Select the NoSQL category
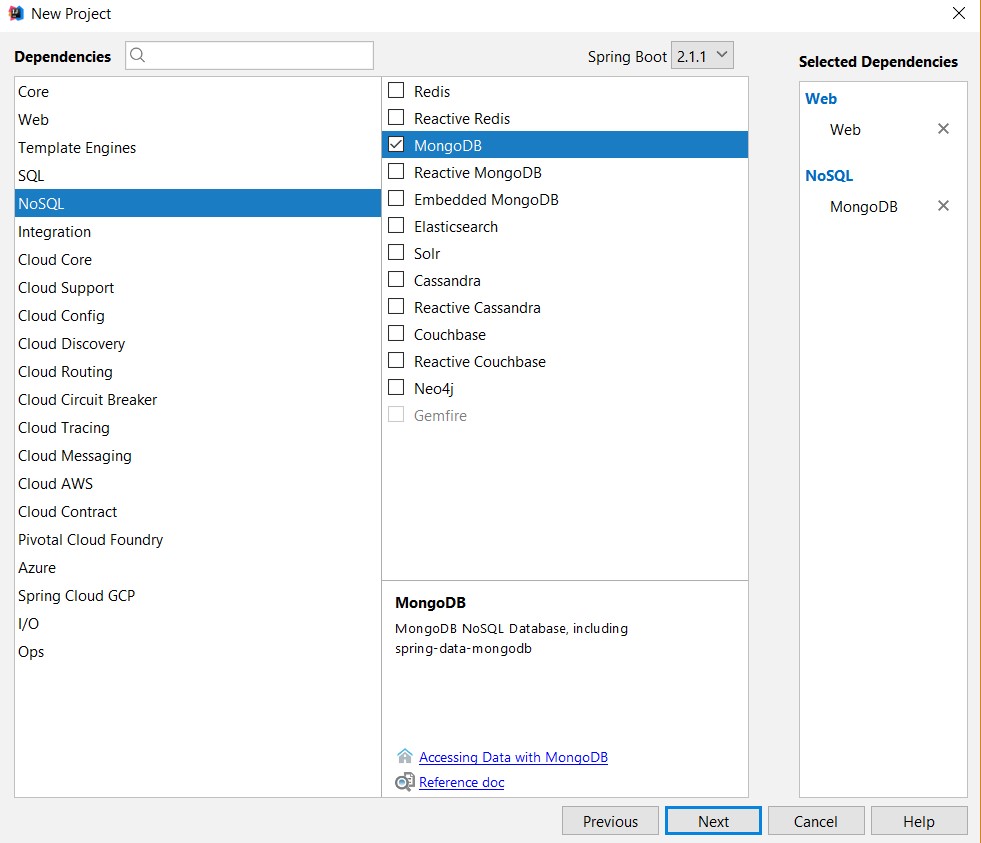Viewport: 981px width, 843px height. point(198,203)
